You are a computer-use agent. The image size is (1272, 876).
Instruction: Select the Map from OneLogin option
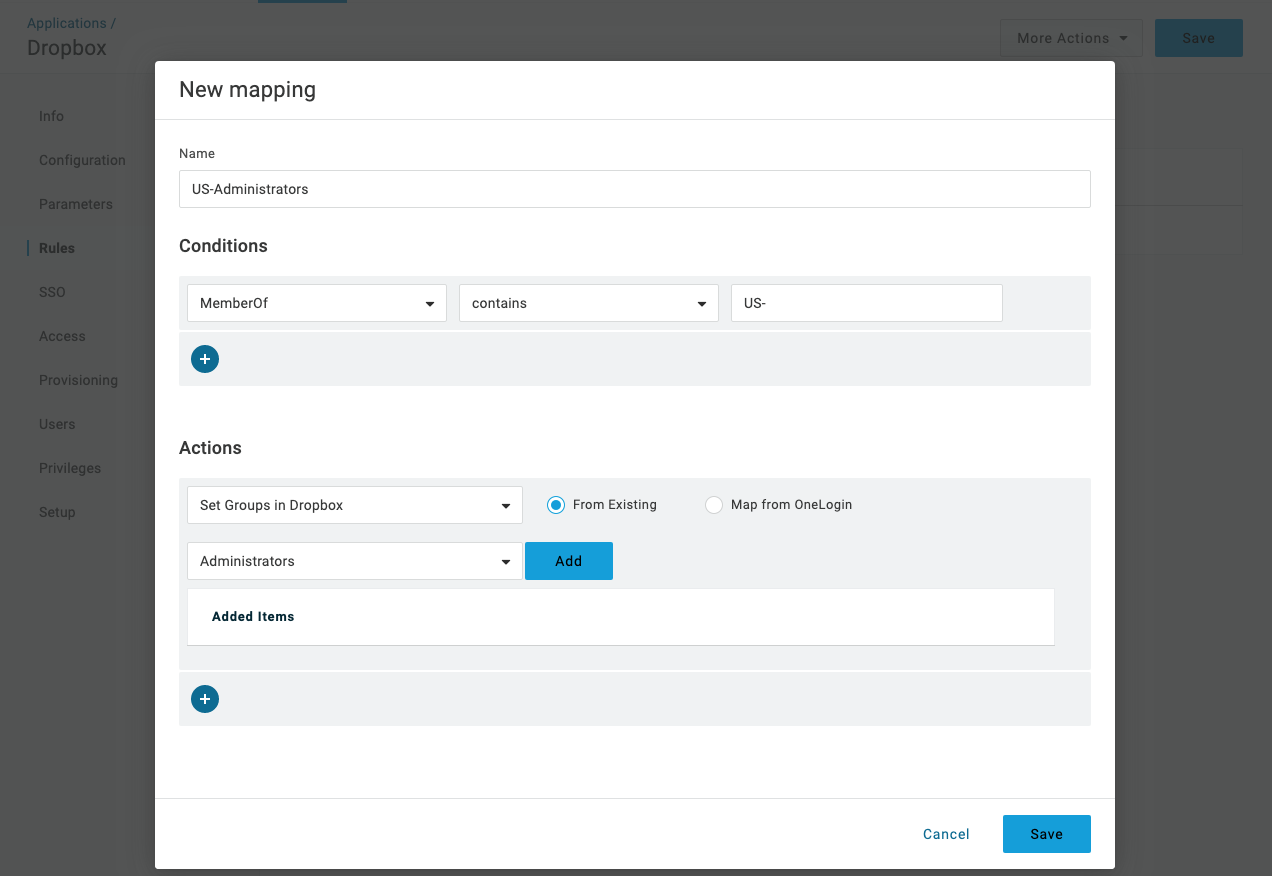tap(714, 505)
